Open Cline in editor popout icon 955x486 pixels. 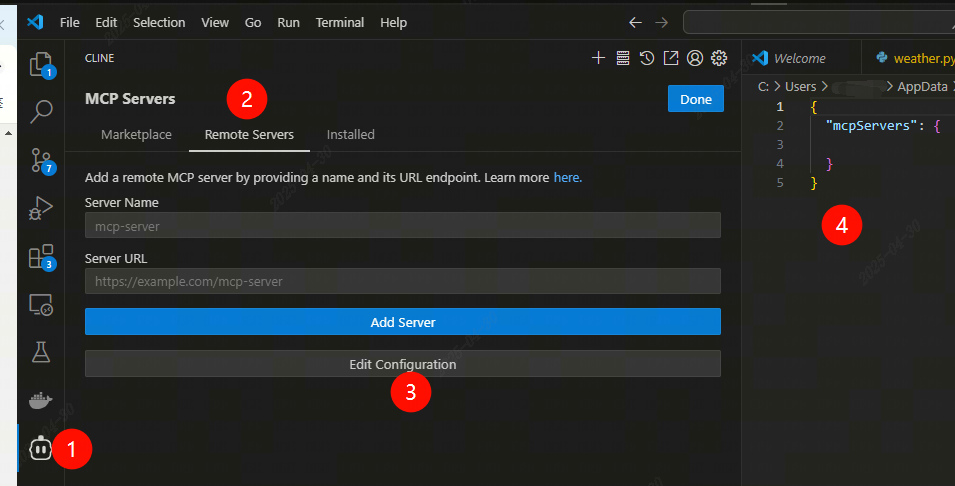tap(671, 58)
